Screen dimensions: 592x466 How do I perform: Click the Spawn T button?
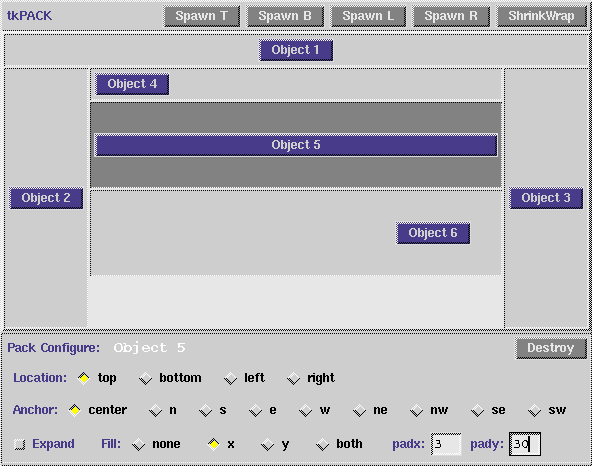click(202, 16)
